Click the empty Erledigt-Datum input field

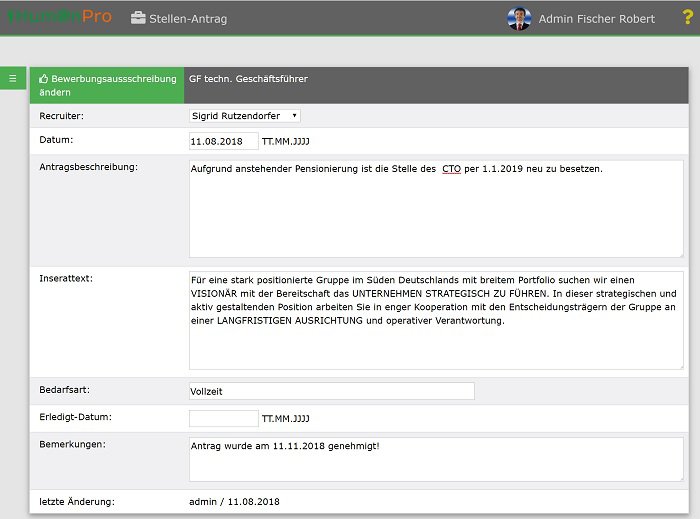click(x=223, y=418)
